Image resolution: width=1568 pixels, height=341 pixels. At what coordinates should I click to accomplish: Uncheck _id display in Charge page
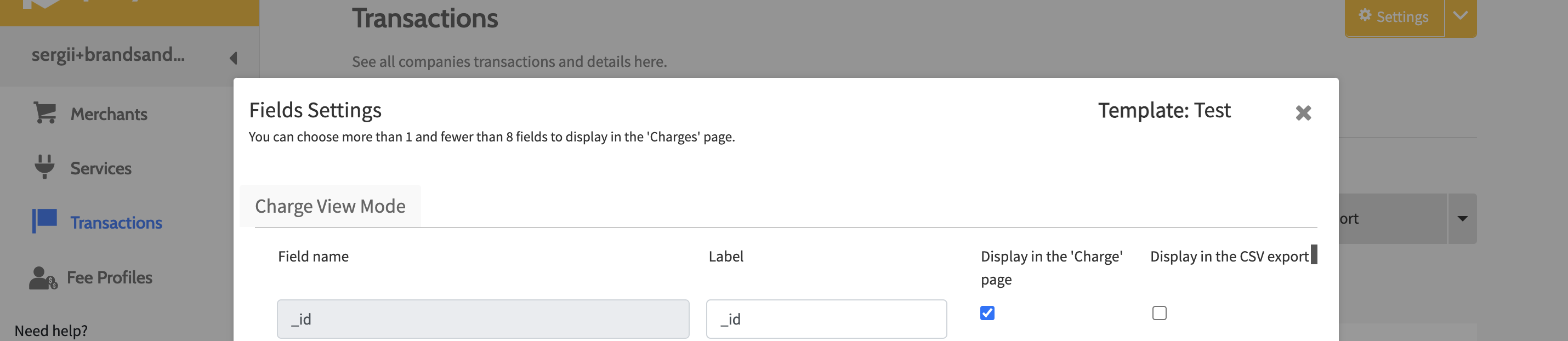coord(987,313)
